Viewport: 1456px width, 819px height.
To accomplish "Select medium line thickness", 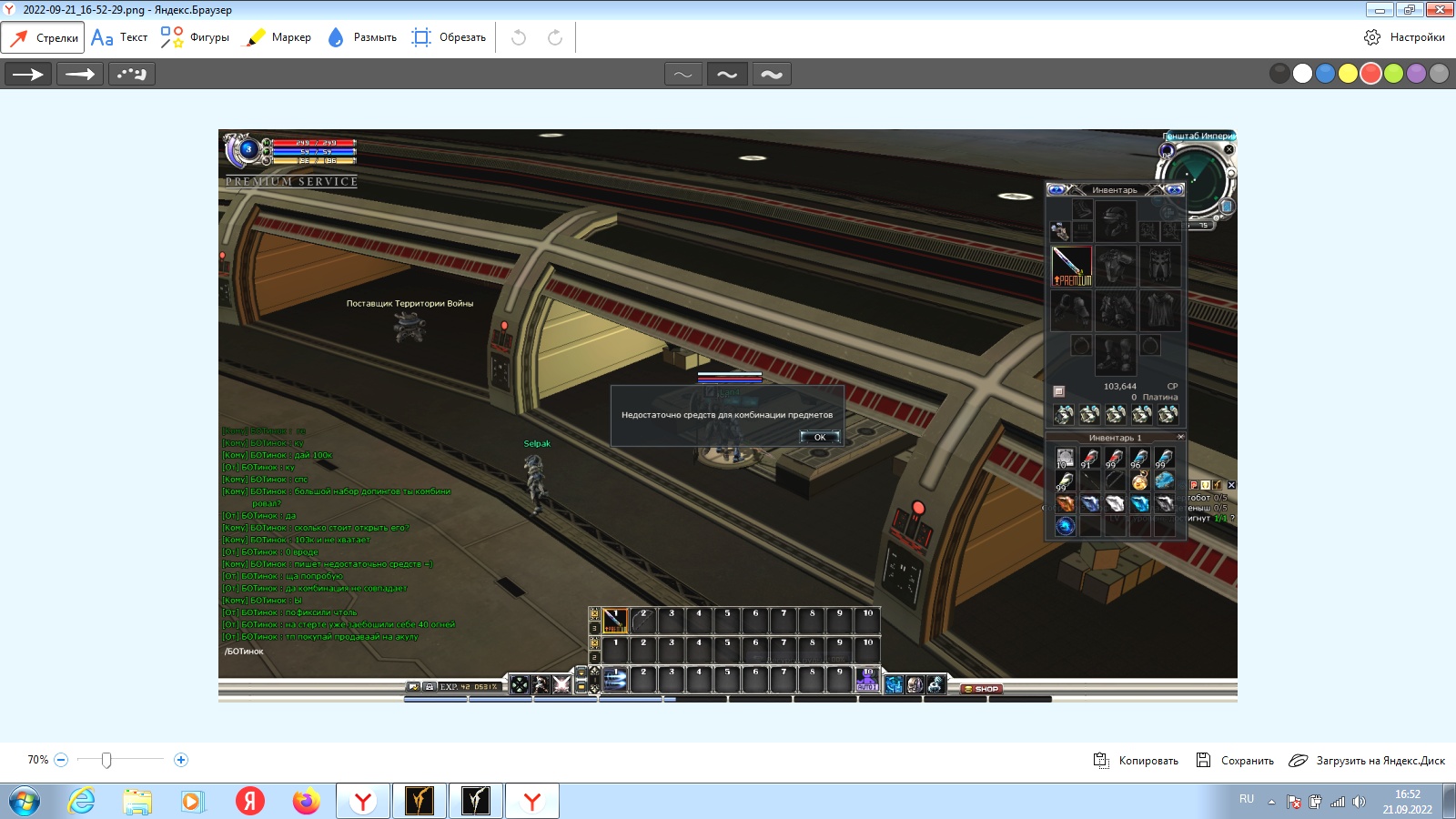I will point(727,74).
